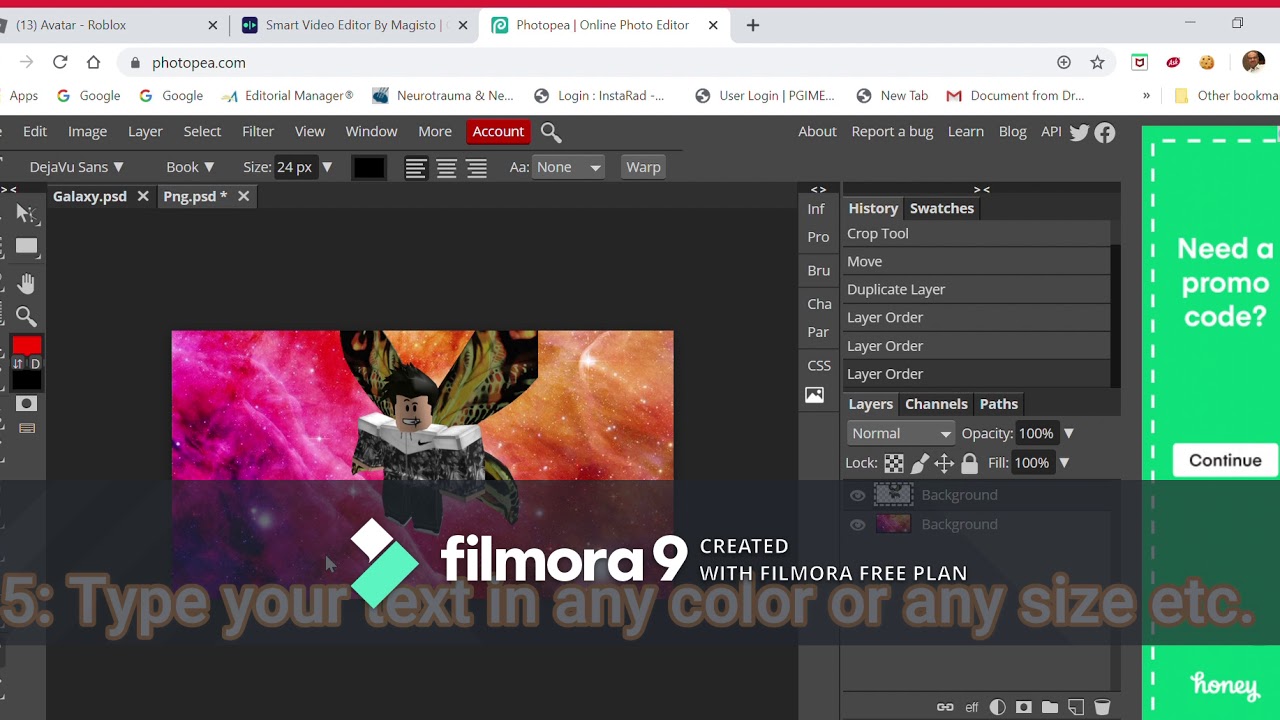Open Photopea search magnifier icon
The image size is (1280, 720).
click(x=551, y=132)
